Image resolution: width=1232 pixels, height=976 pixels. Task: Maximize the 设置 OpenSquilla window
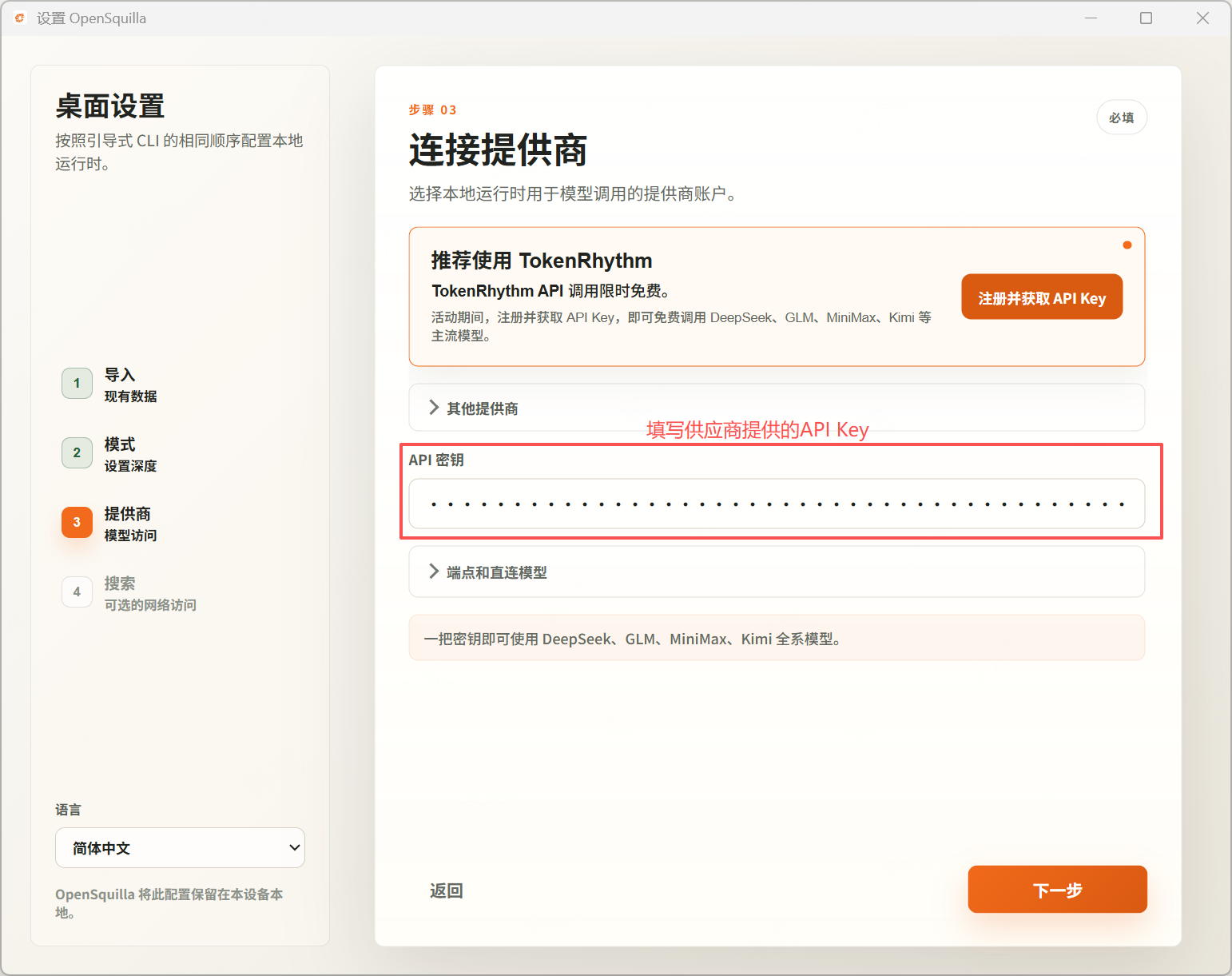[1146, 18]
